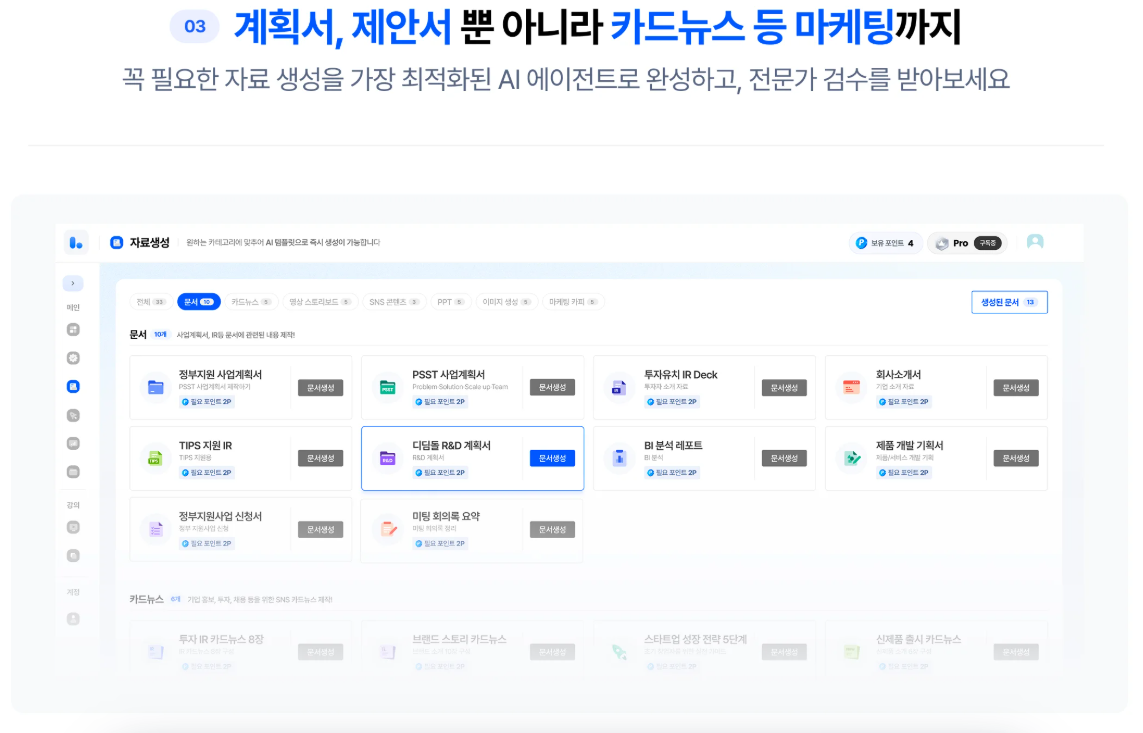
Task: Click the green TIPS file icon
Action: click(x=155, y=458)
